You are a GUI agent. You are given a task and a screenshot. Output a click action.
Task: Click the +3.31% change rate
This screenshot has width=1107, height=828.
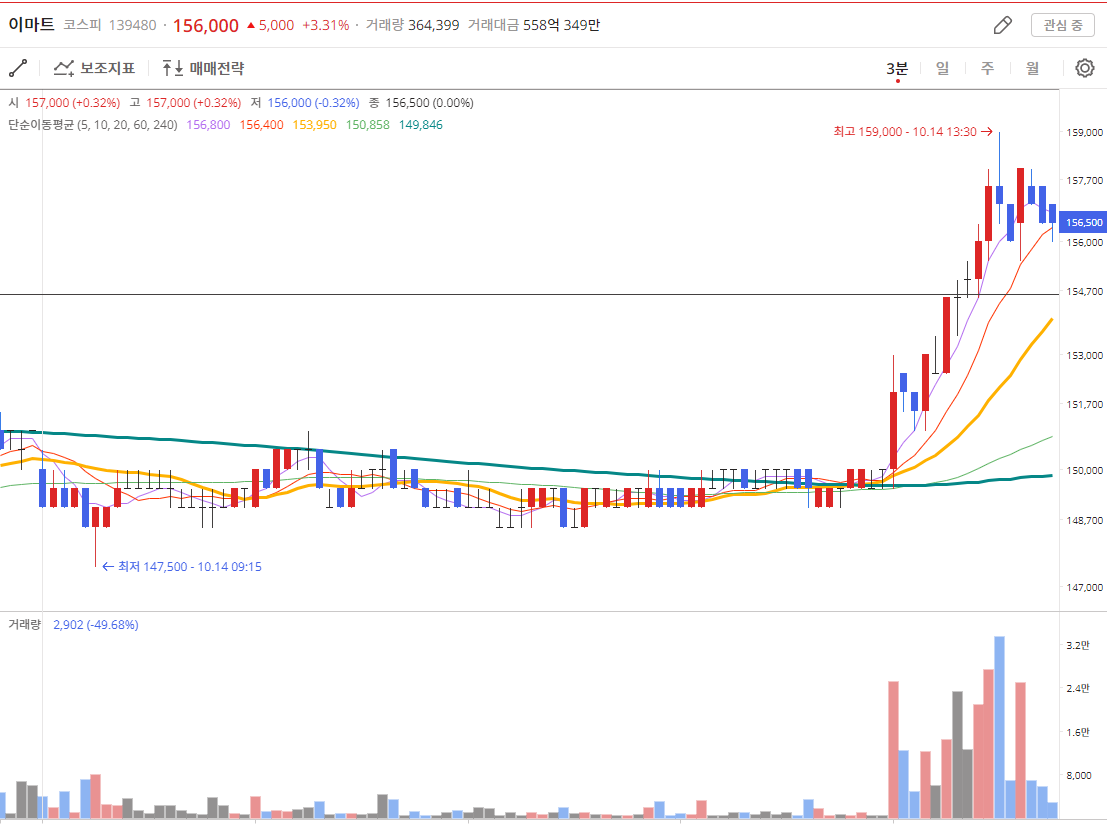pyautogui.click(x=325, y=25)
